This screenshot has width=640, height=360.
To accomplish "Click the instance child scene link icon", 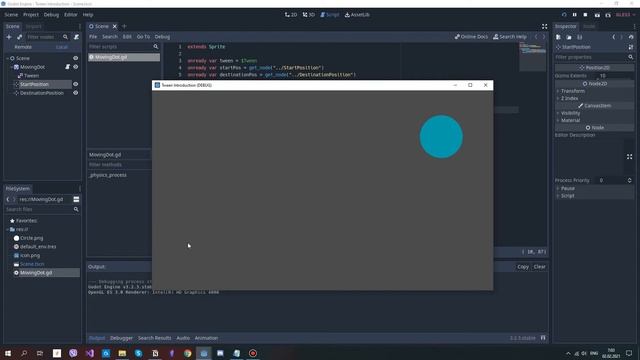I will [19, 37].
